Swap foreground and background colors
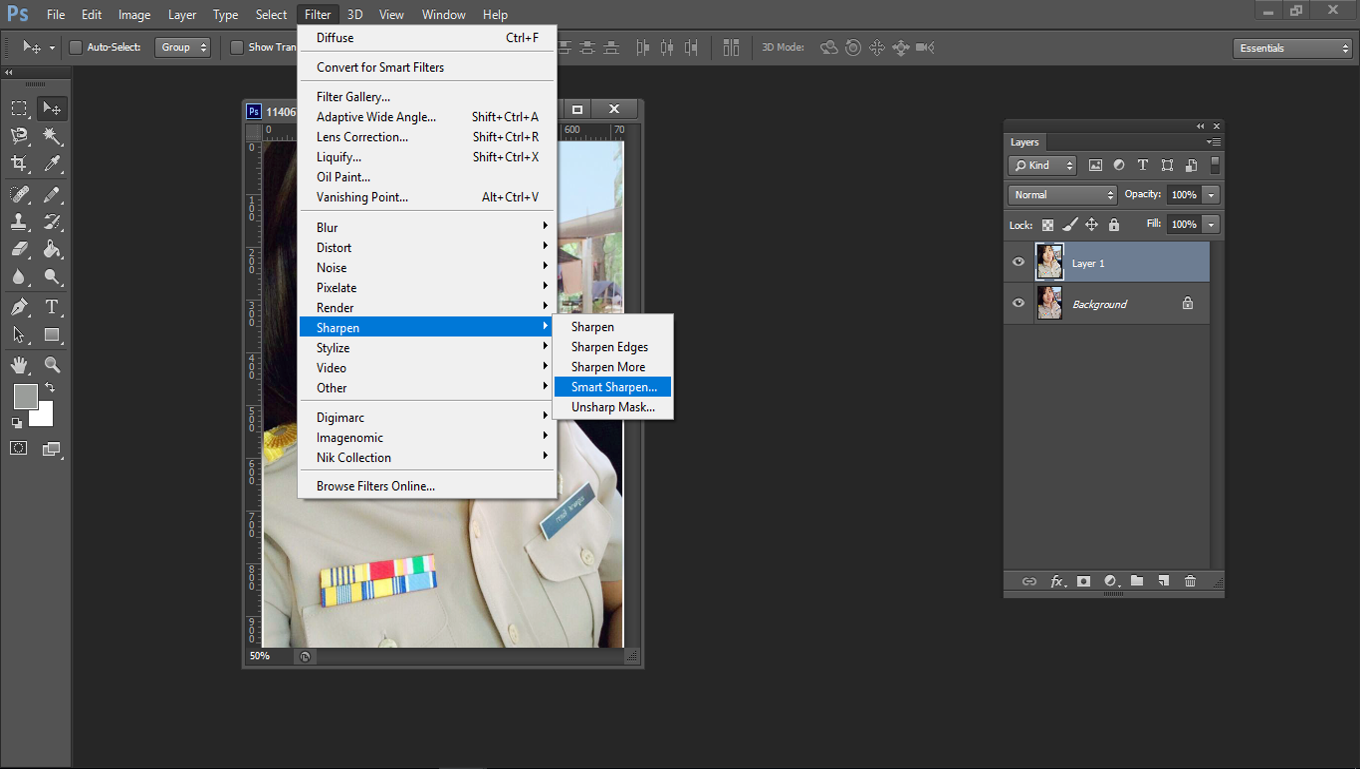This screenshot has height=769, width=1360. coord(50,387)
